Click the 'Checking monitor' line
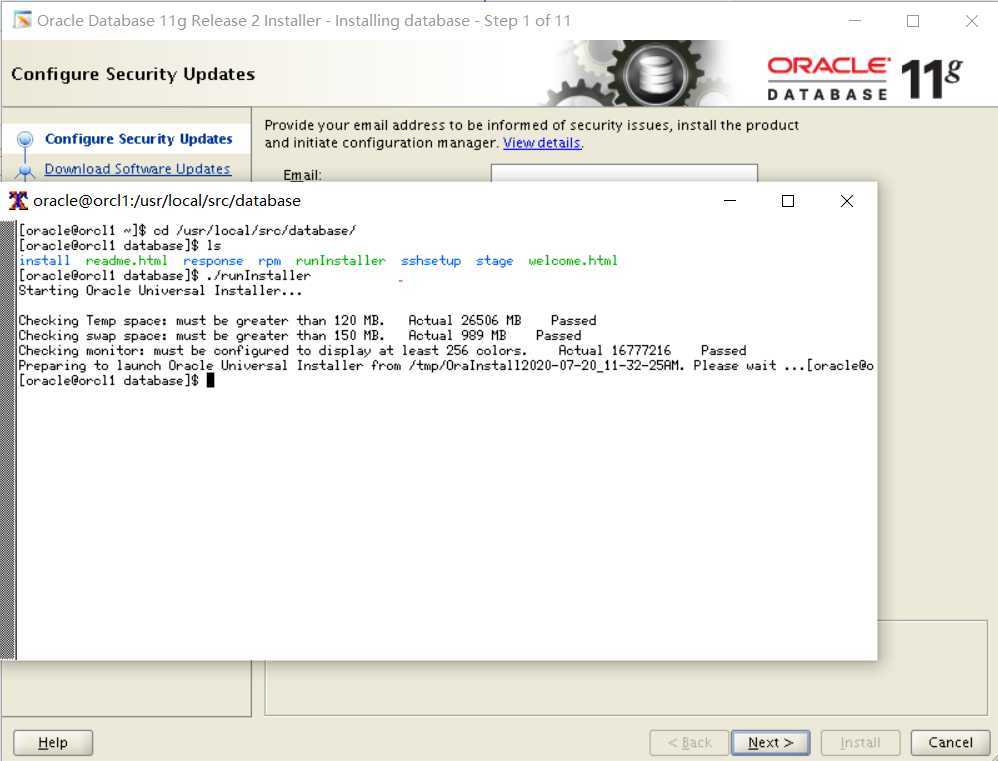This screenshot has width=998, height=761. pyautogui.click(x=382, y=350)
